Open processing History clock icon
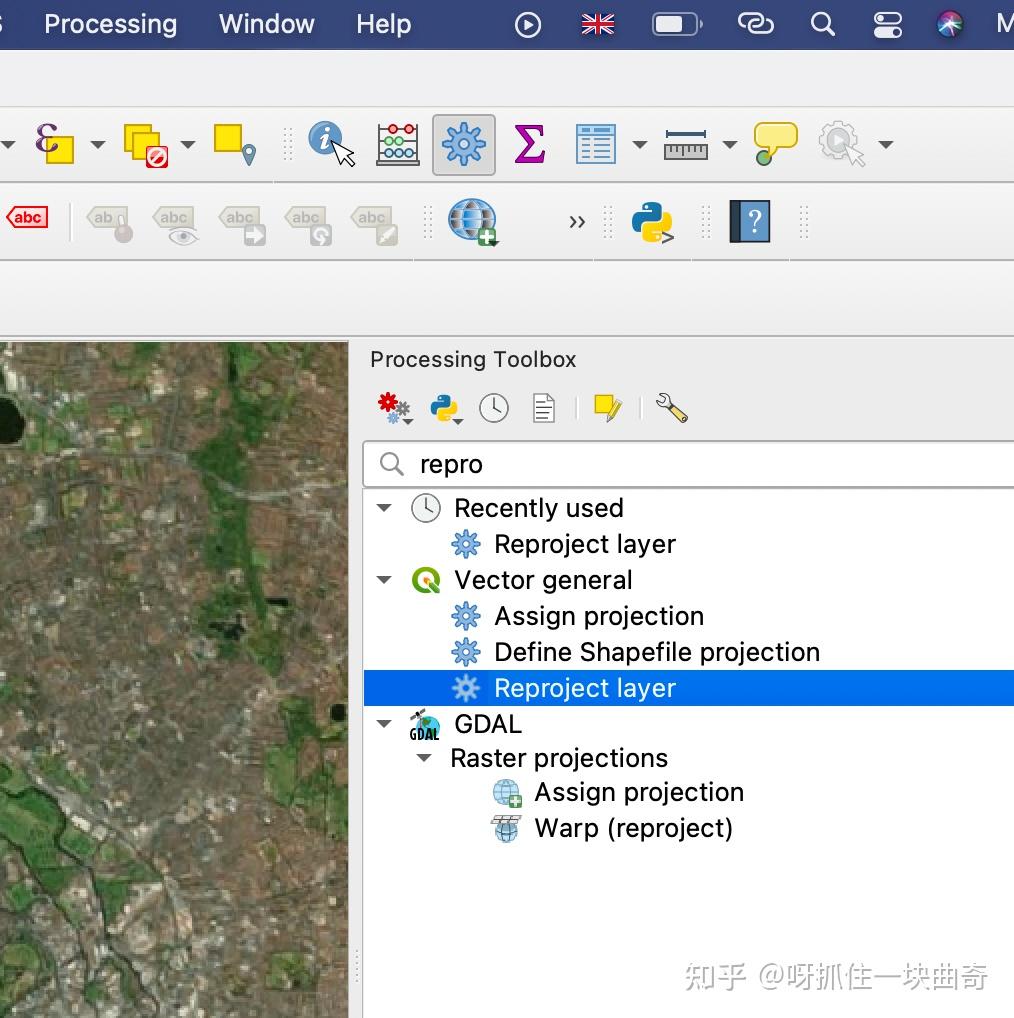The height and width of the screenshot is (1018, 1014). tap(494, 408)
